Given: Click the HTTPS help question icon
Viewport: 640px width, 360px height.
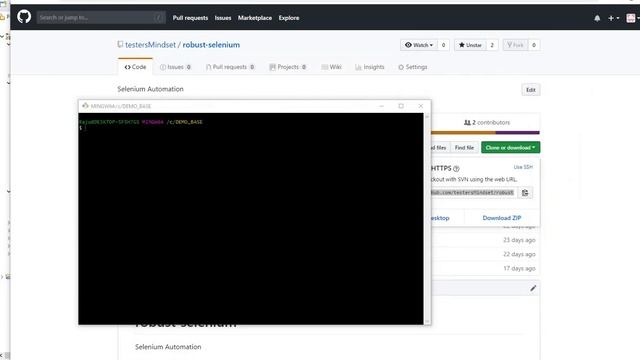Looking at the screenshot, I should 456,169.
